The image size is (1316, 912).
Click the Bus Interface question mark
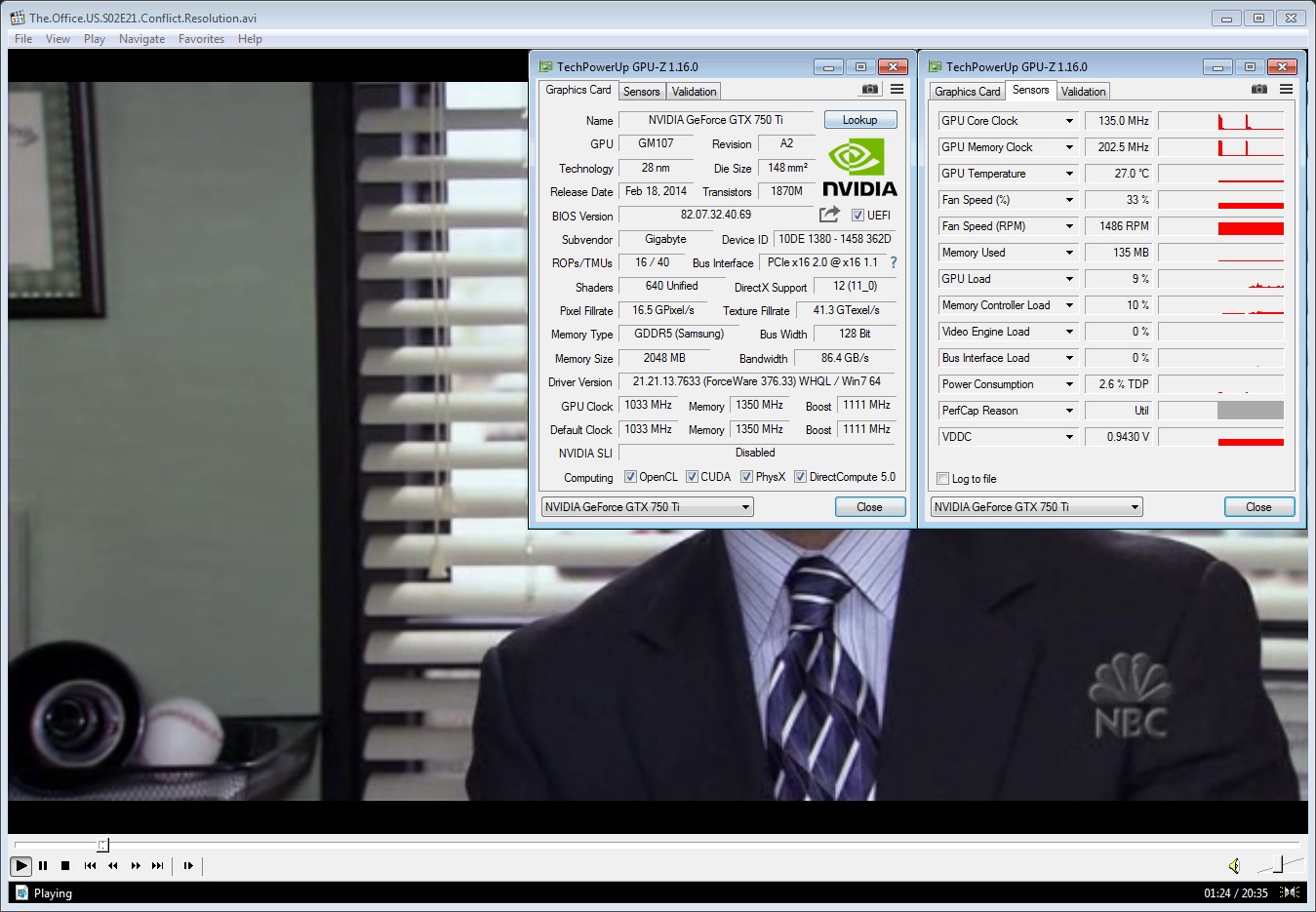pos(893,262)
